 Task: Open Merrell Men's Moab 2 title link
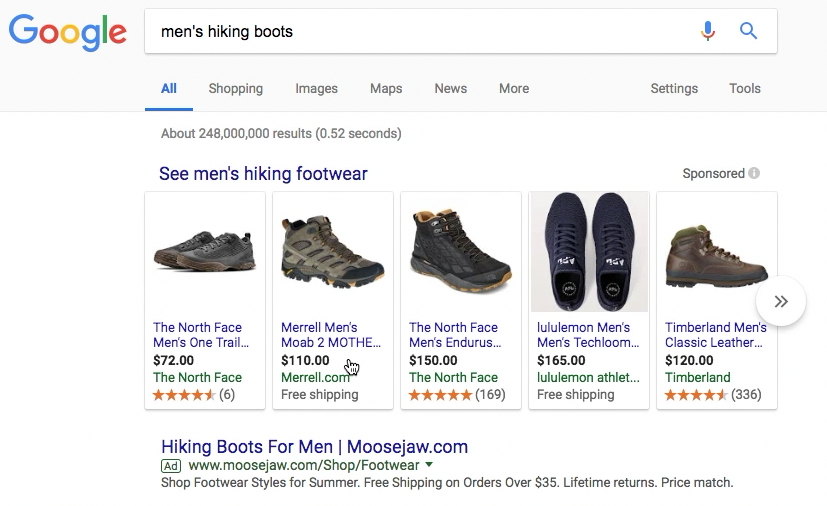331,335
